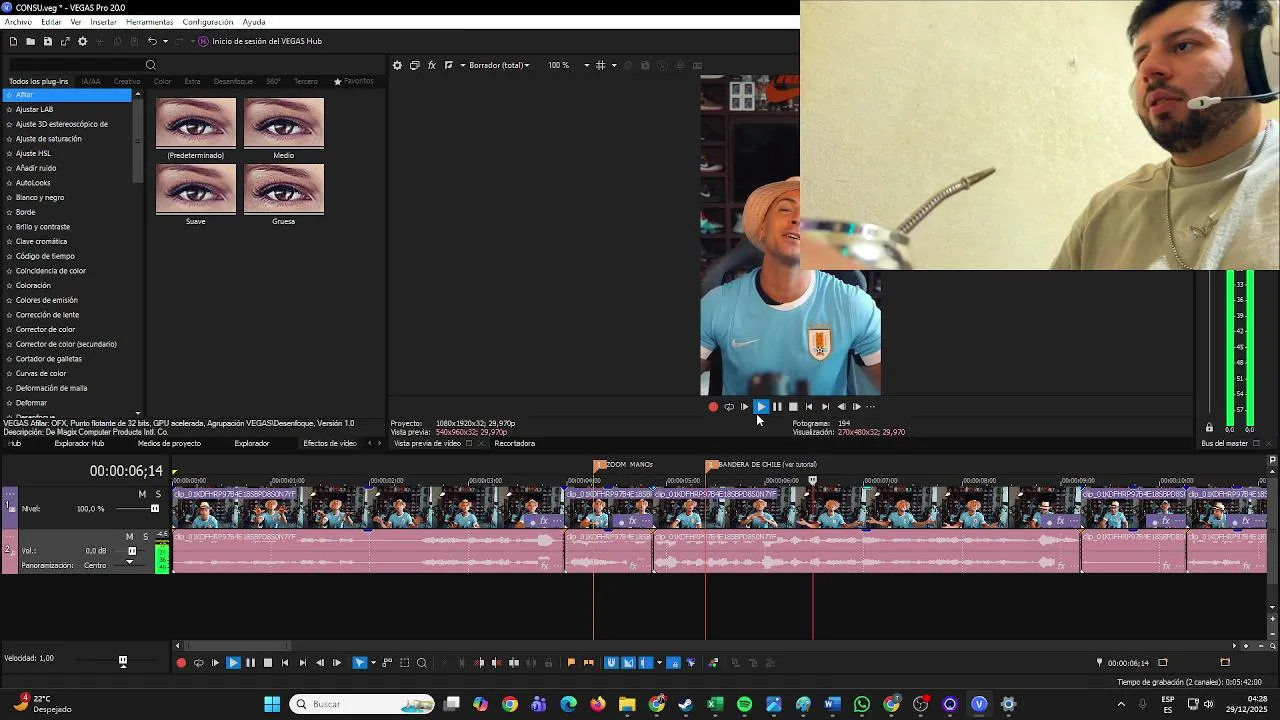
Task: Toggle loop playback in preview transport
Action: [x=729, y=407]
